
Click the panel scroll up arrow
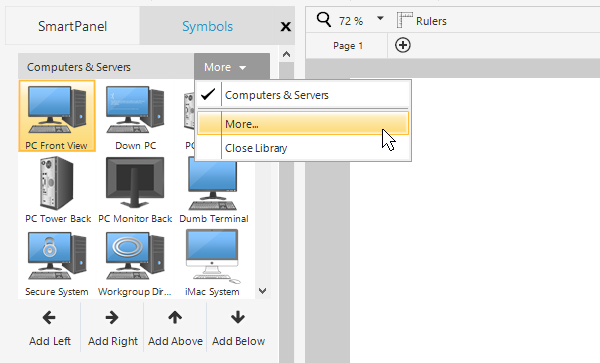(x=286, y=54)
